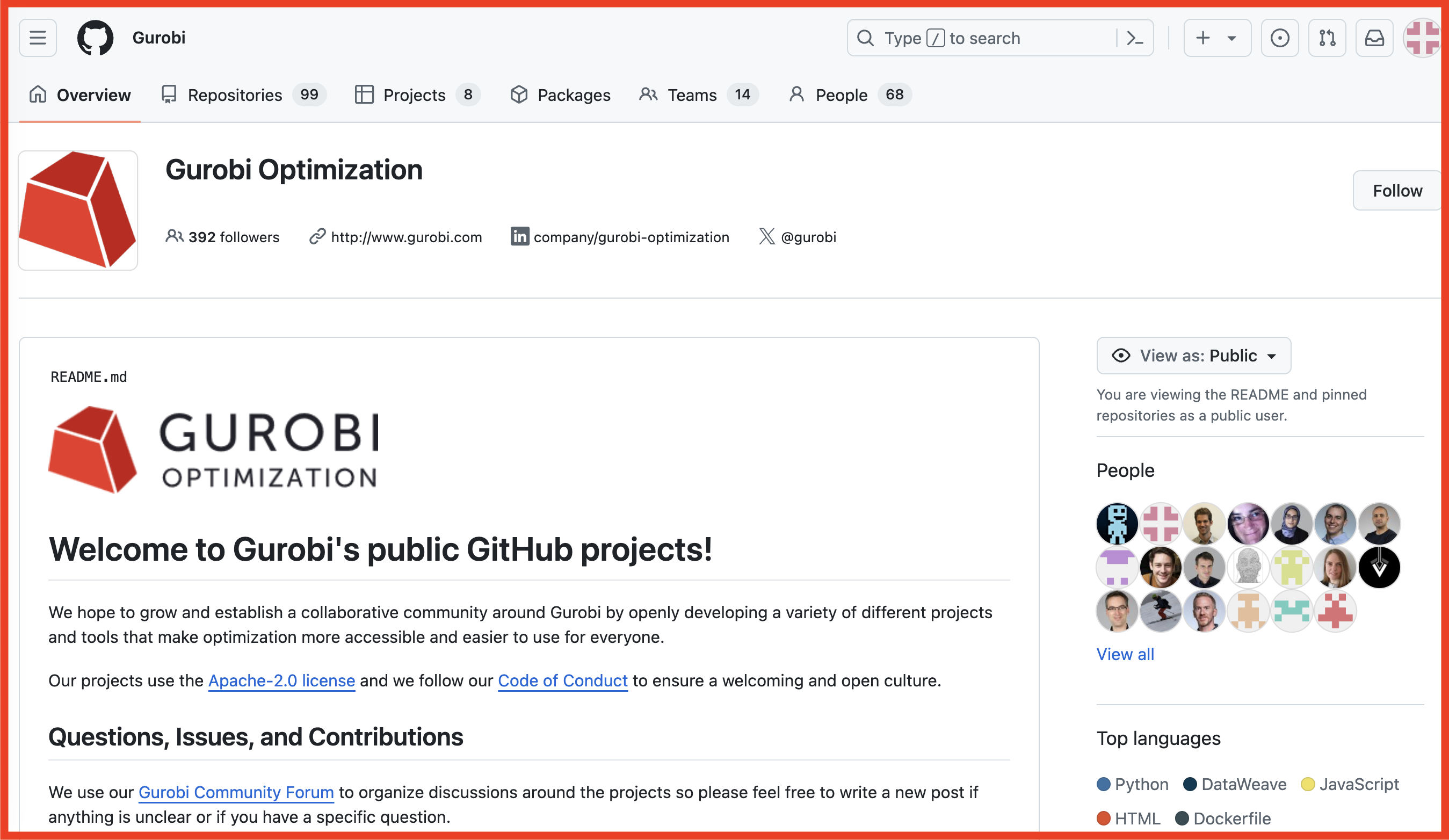The height and width of the screenshot is (840, 1449).
Task: Click the Python language color dot
Action: coord(1104,784)
